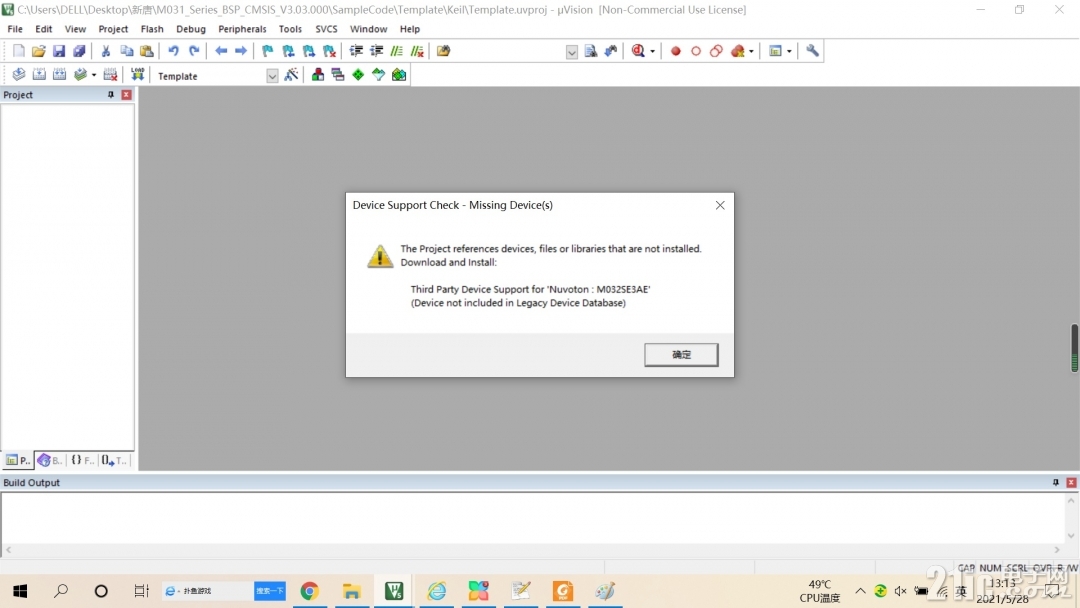Expand the find text combo box dropdown
The width and height of the screenshot is (1080, 608).
[x=572, y=52]
